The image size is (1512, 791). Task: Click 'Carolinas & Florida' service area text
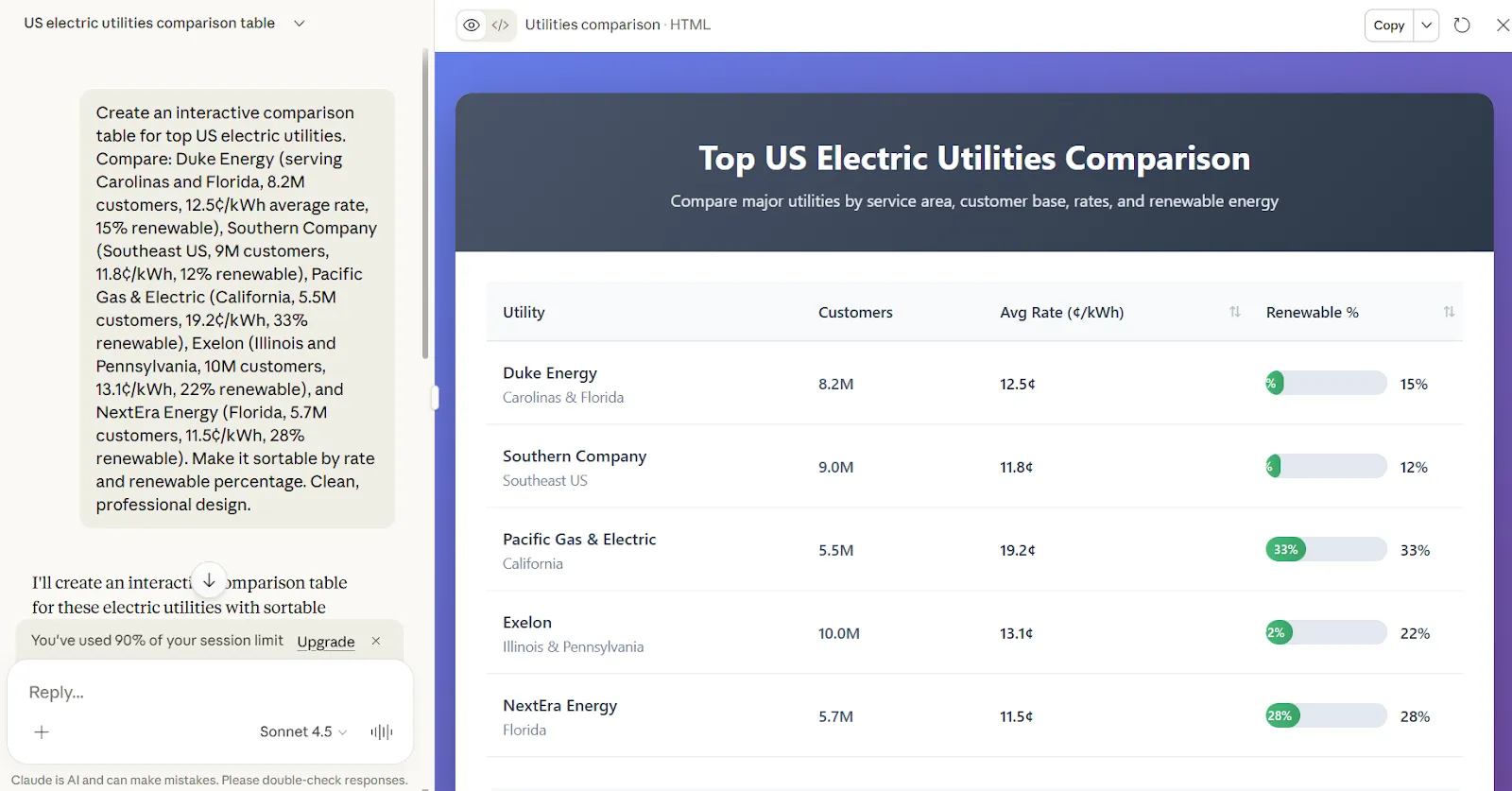(x=563, y=398)
